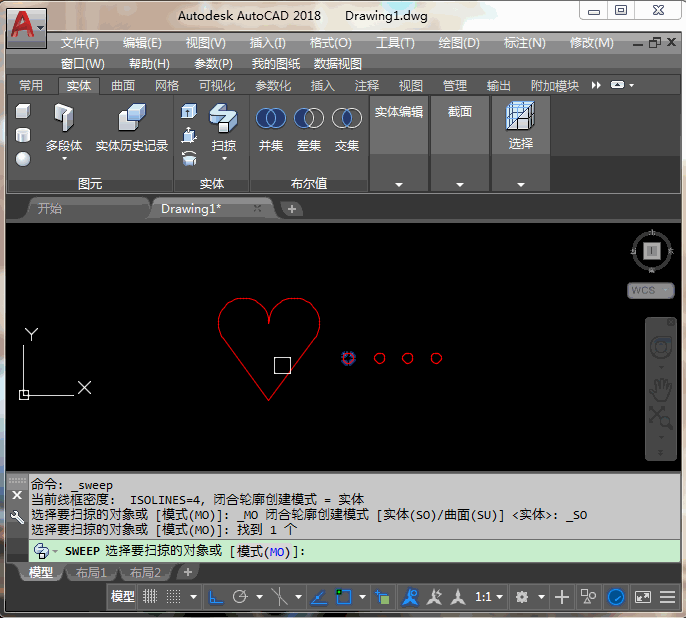Open the Polysolid (多段体) dropdown arrow
Viewport: 686px width, 618px height.
point(64,159)
